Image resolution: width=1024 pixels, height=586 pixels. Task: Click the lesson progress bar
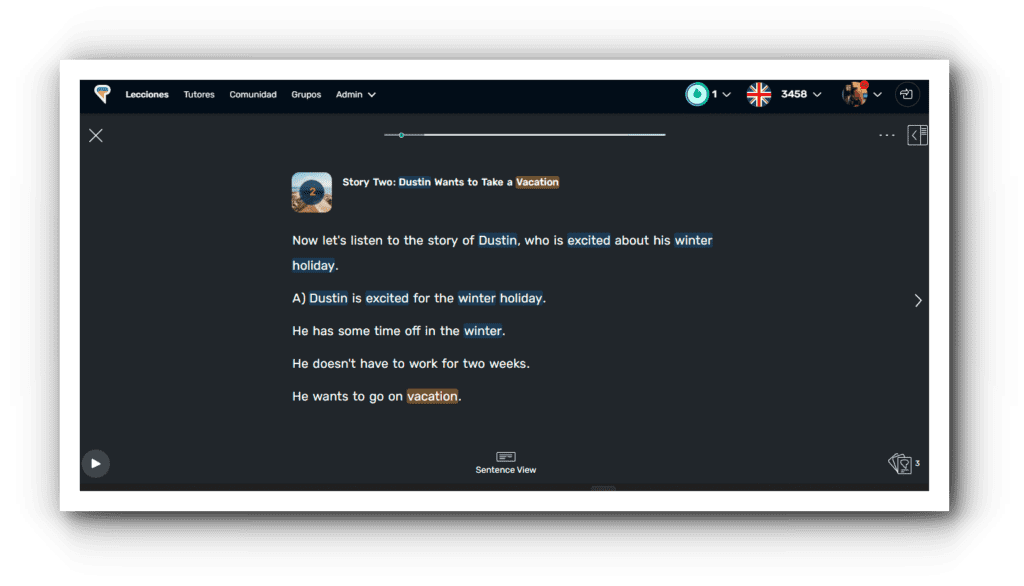pyautogui.click(x=524, y=134)
